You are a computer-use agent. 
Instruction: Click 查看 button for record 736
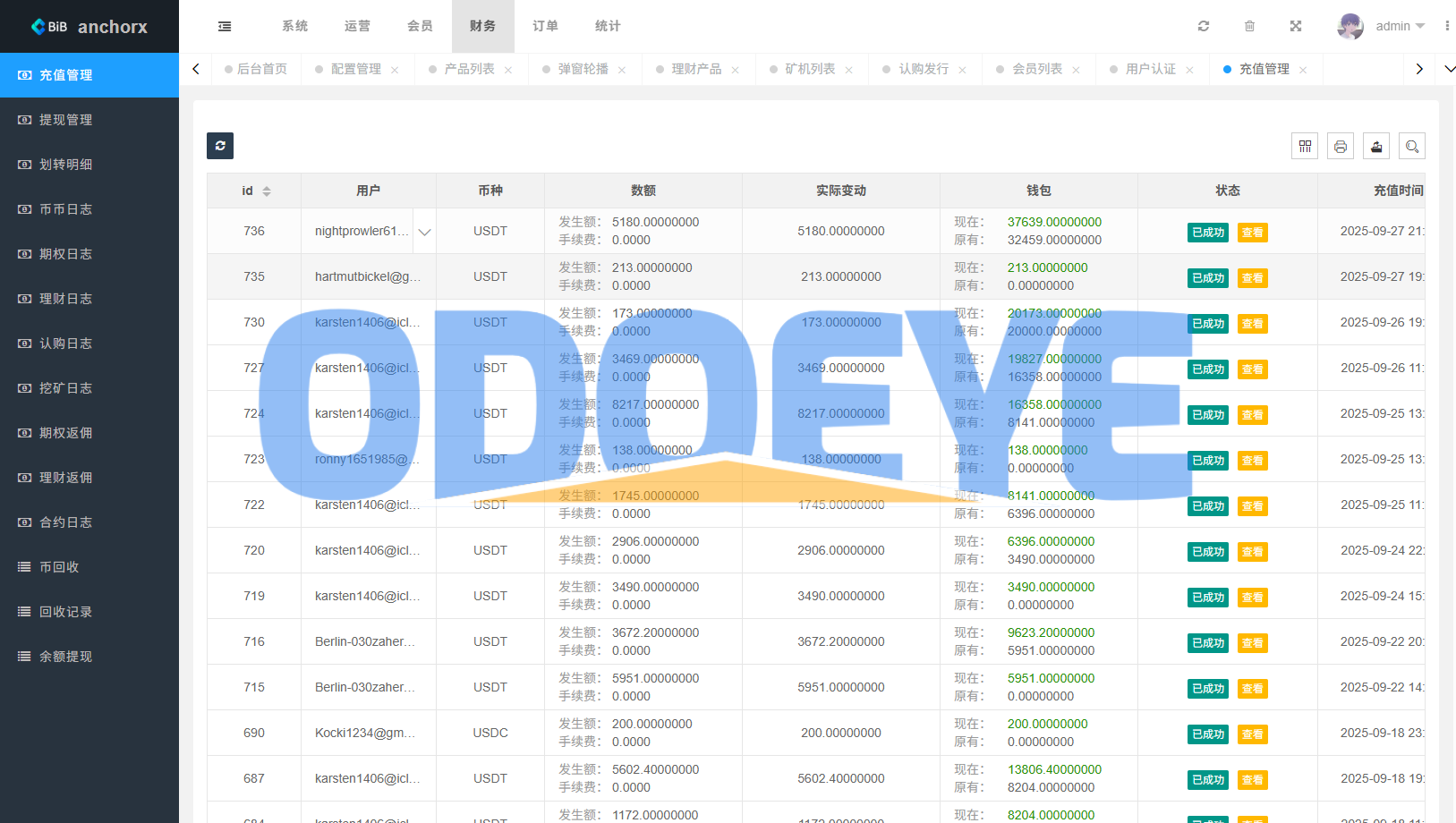1252,233
